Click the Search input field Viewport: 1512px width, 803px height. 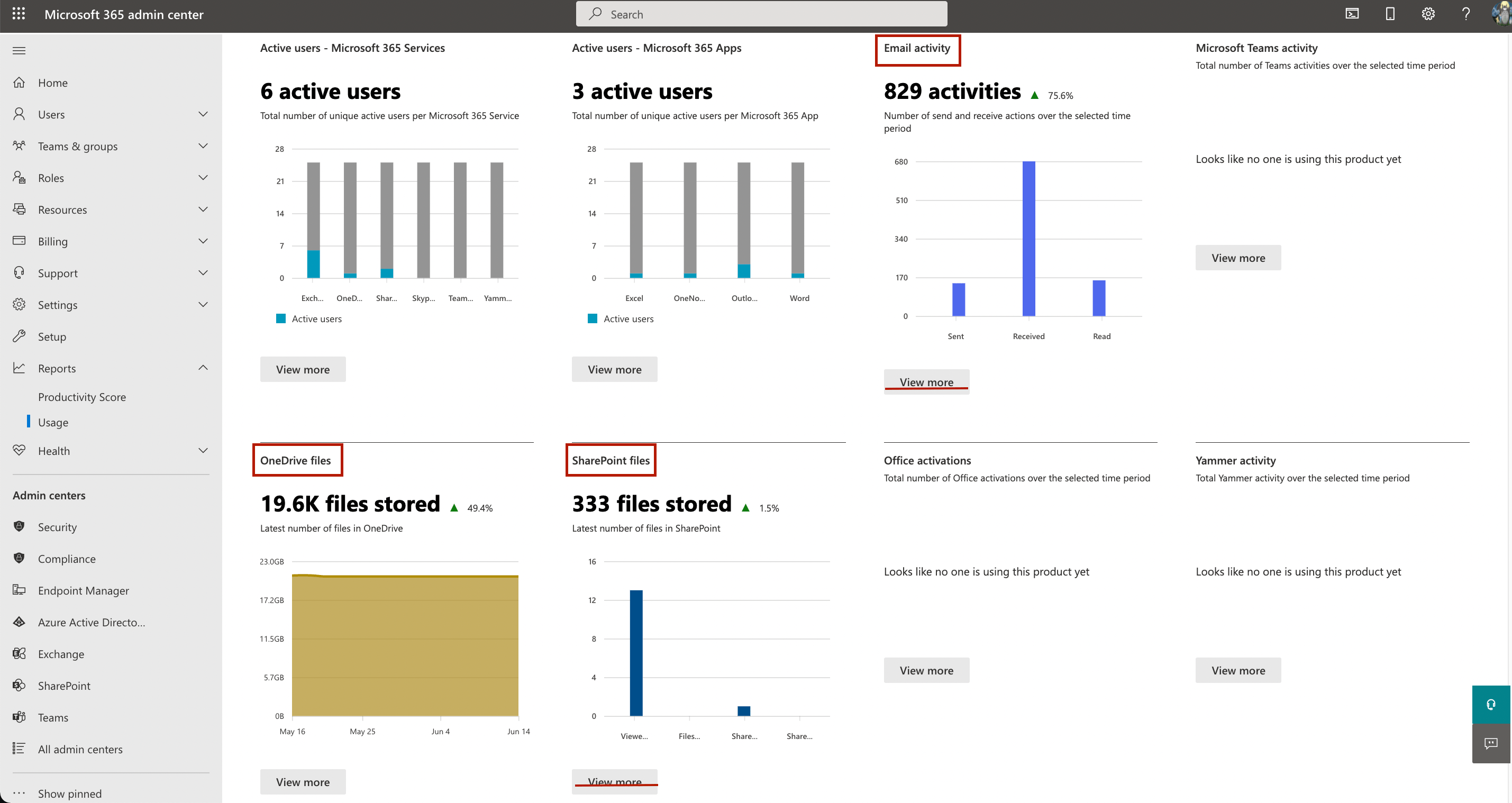click(761, 14)
